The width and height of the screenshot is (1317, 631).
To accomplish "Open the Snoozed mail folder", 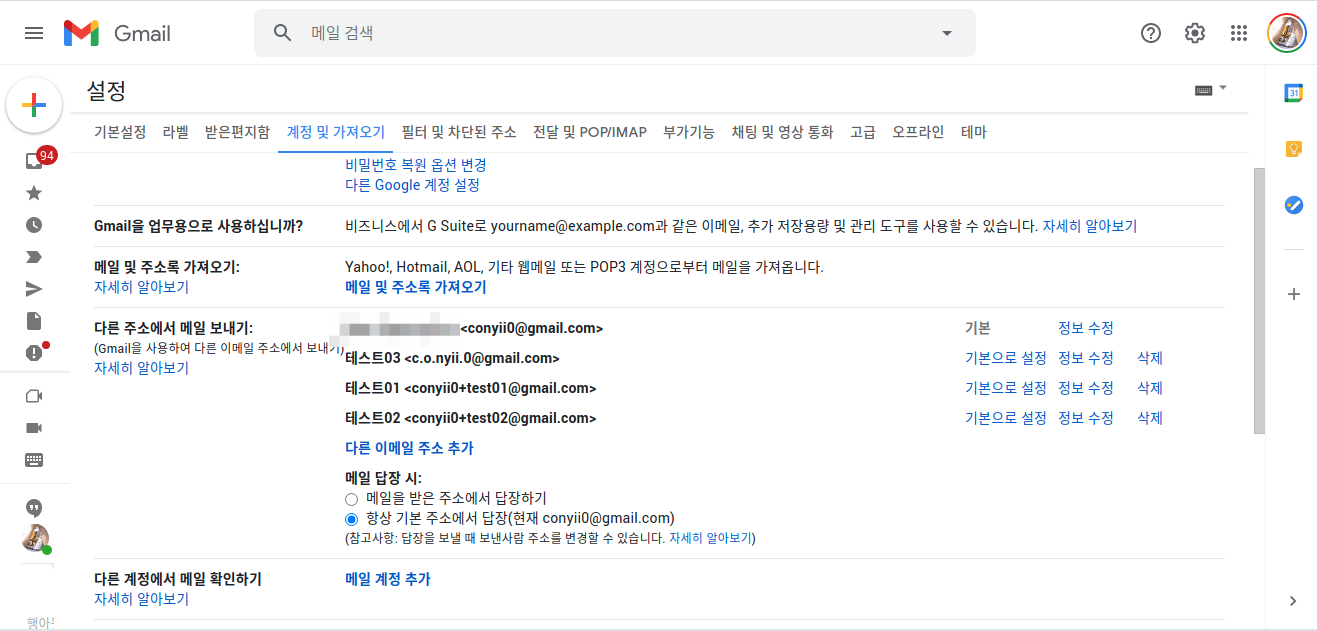I will [x=33, y=224].
